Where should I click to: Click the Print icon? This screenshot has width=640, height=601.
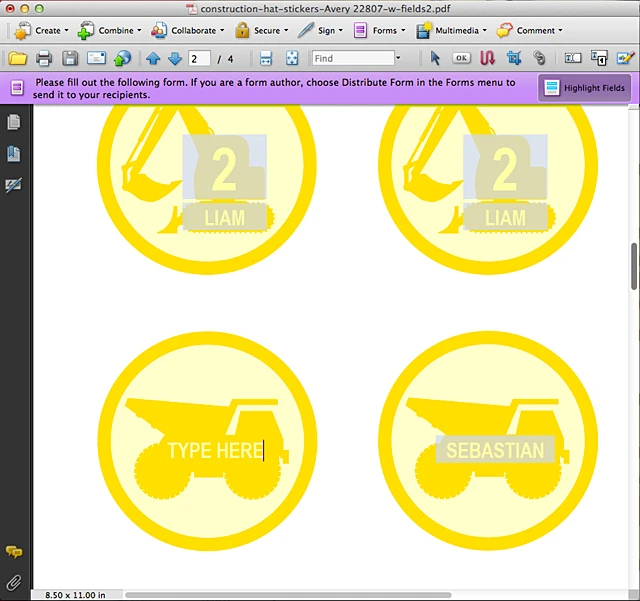pyautogui.click(x=44, y=59)
